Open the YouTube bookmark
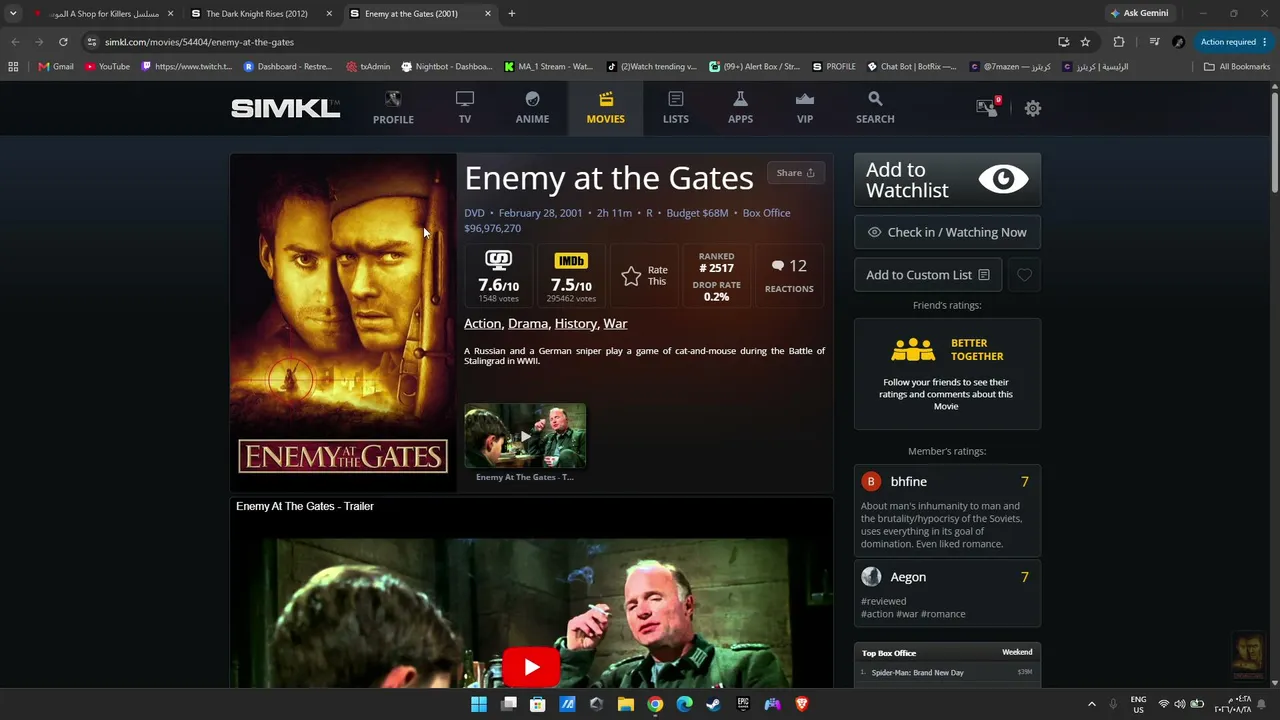The image size is (1280, 720). click(x=107, y=67)
